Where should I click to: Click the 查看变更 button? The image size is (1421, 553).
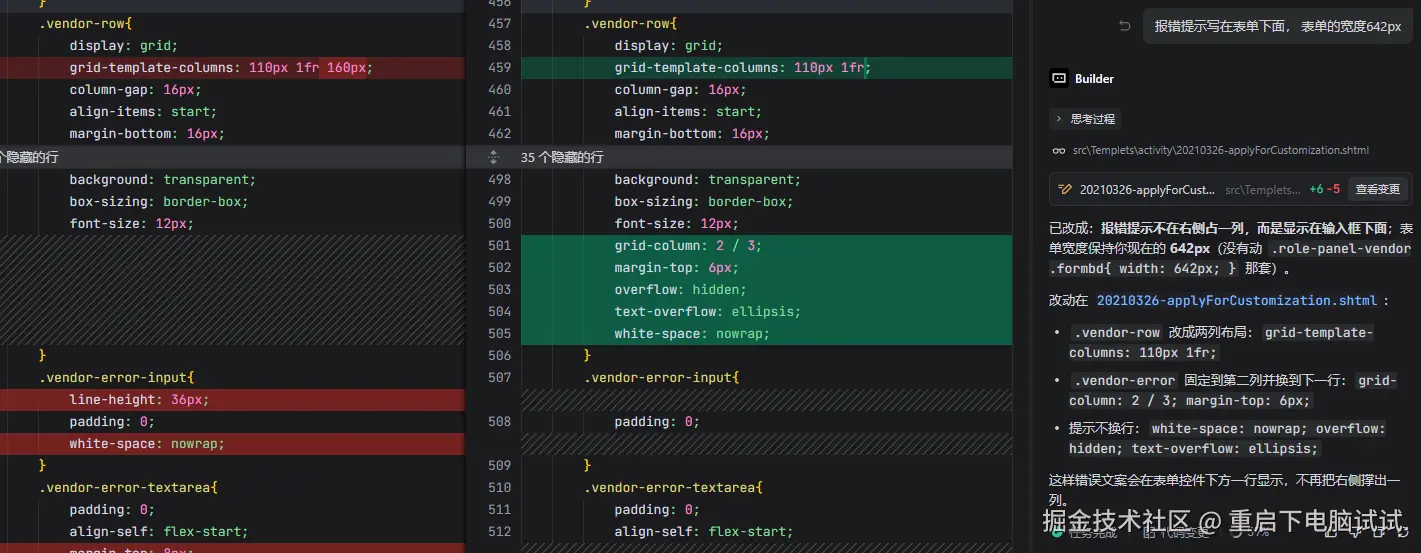tap(1377, 189)
